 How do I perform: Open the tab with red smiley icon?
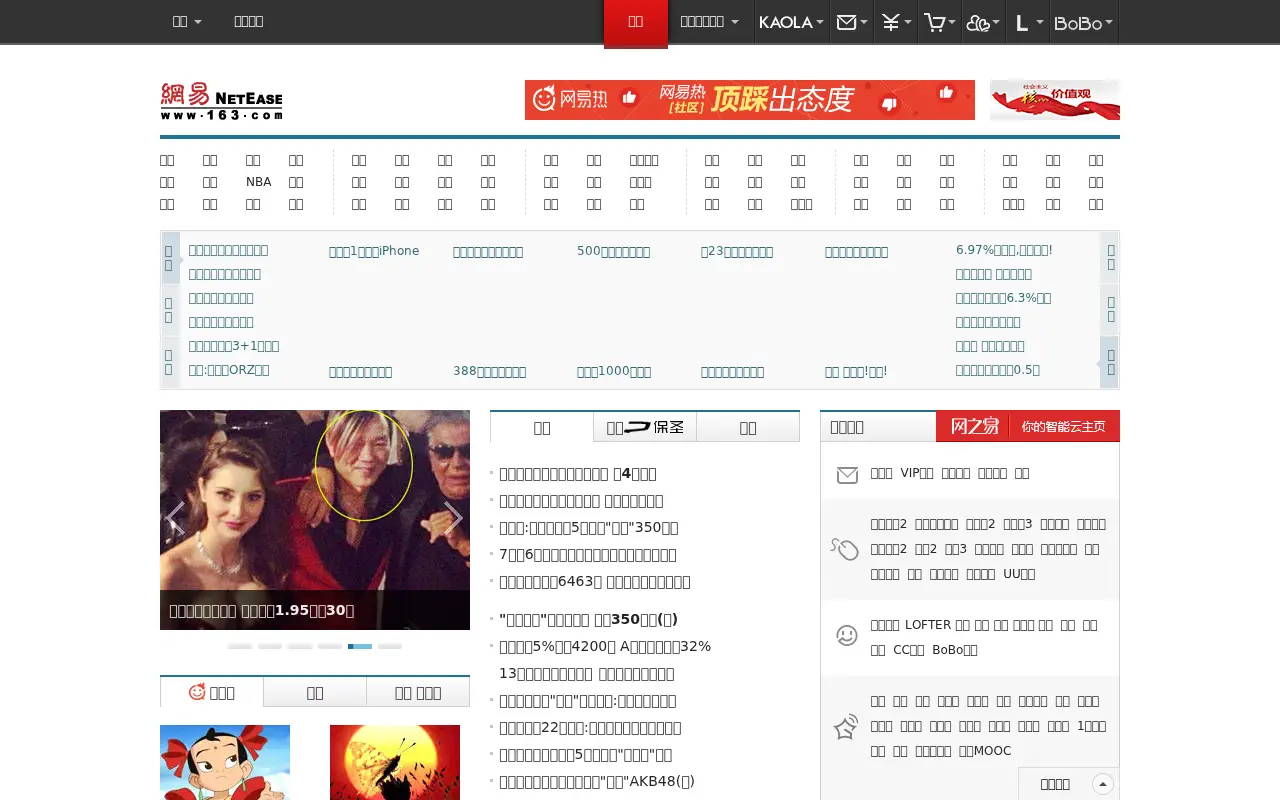(x=212, y=692)
